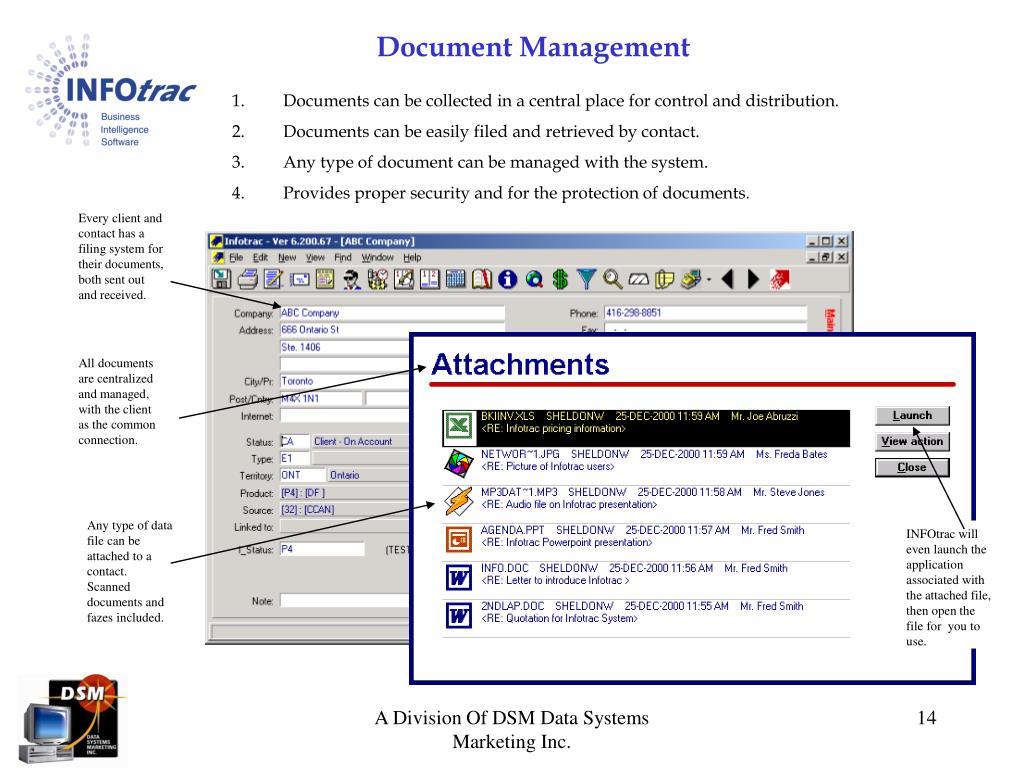1024x768 pixels.
Task: Open the blue month grid calendar icon
Action: pos(456,280)
